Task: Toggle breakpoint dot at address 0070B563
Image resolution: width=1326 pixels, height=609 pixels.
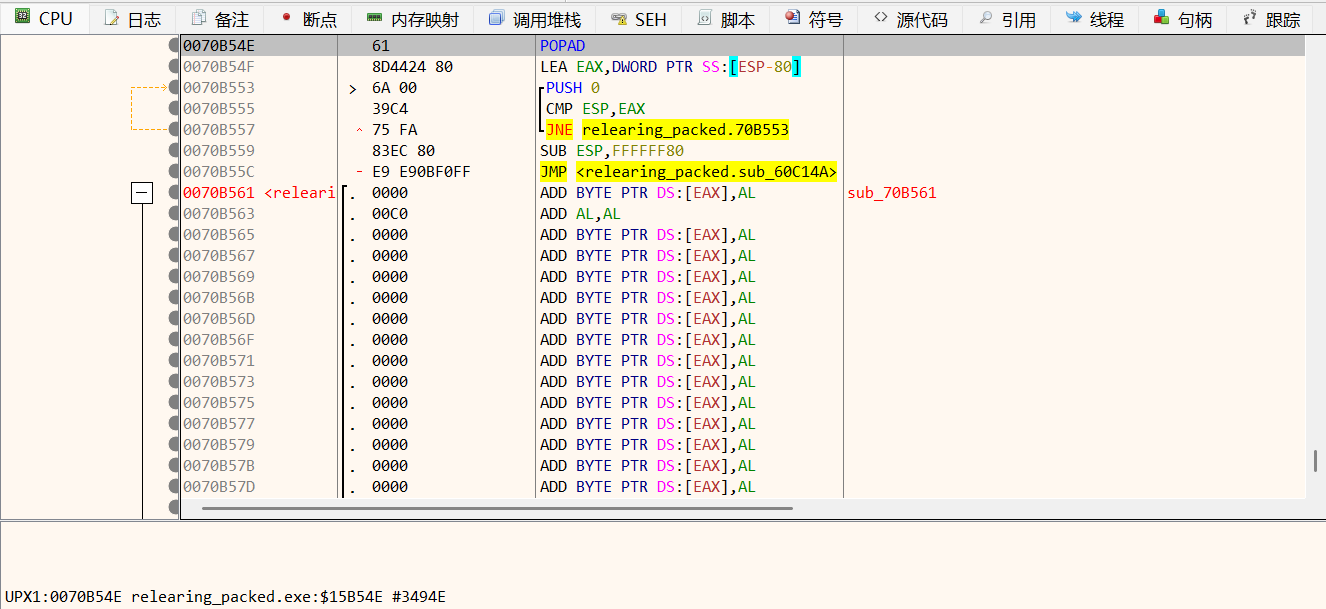Action: click(x=174, y=214)
